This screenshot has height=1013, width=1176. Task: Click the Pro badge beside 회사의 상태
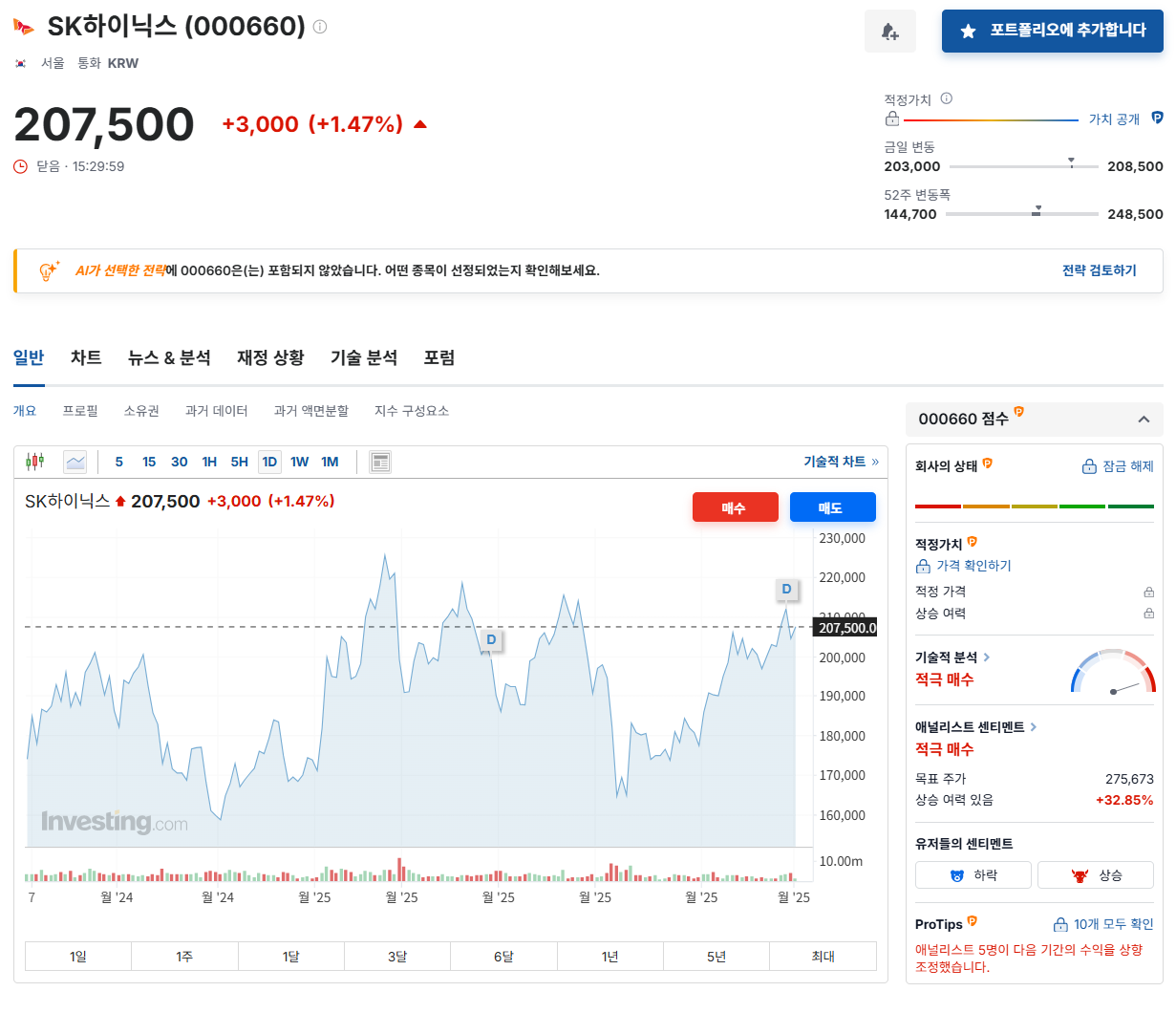pos(988,463)
